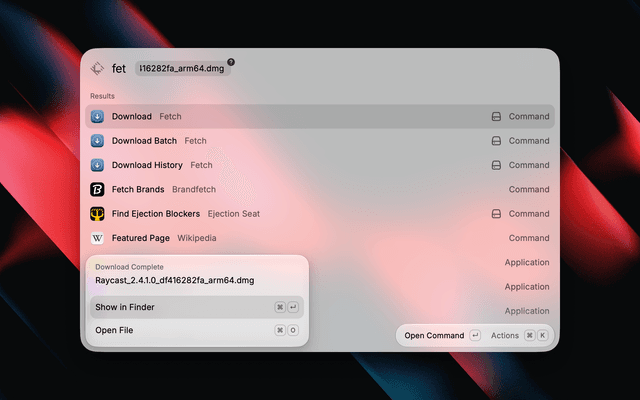Select the Fetch Brands command

(x=320, y=189)
